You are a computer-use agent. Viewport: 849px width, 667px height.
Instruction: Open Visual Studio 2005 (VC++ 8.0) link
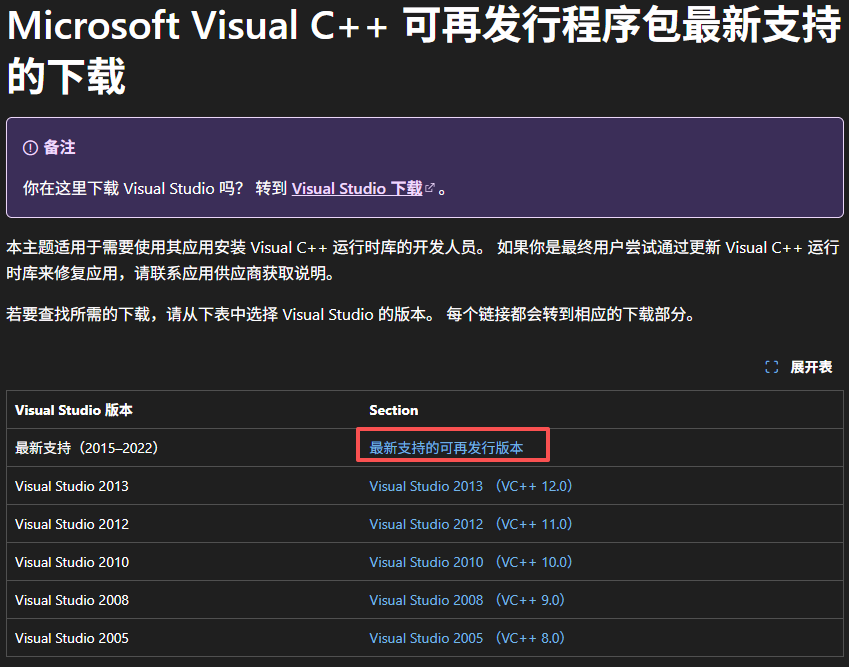click(x=467, y=637)
